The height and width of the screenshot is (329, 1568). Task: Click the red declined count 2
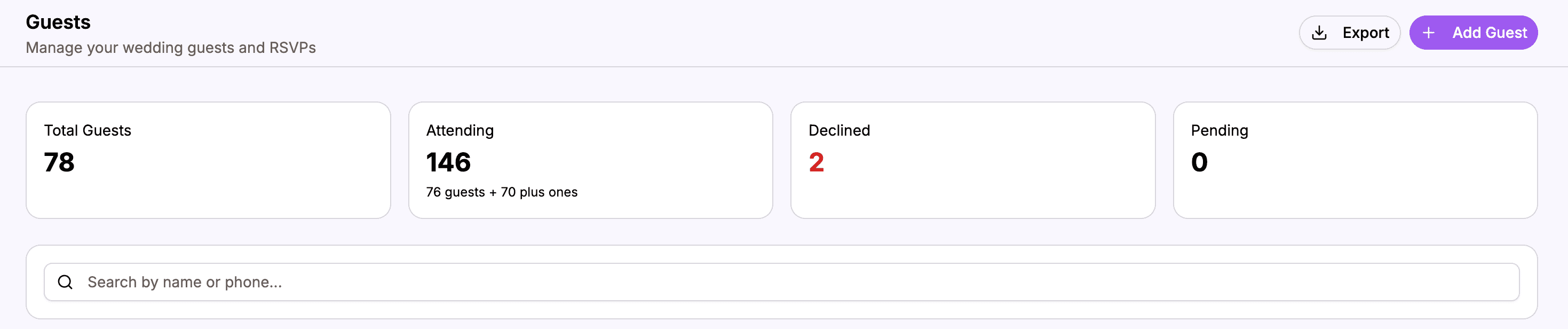(x=816, y=163)
